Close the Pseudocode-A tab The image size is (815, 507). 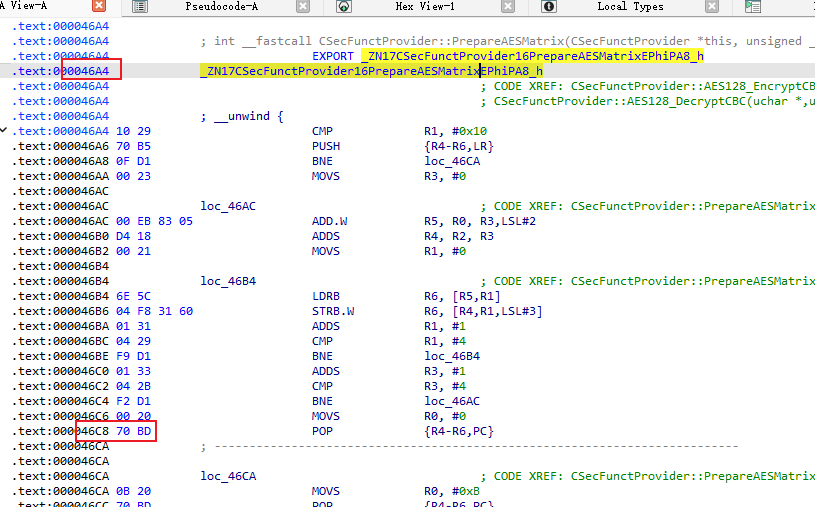point(303,7)
